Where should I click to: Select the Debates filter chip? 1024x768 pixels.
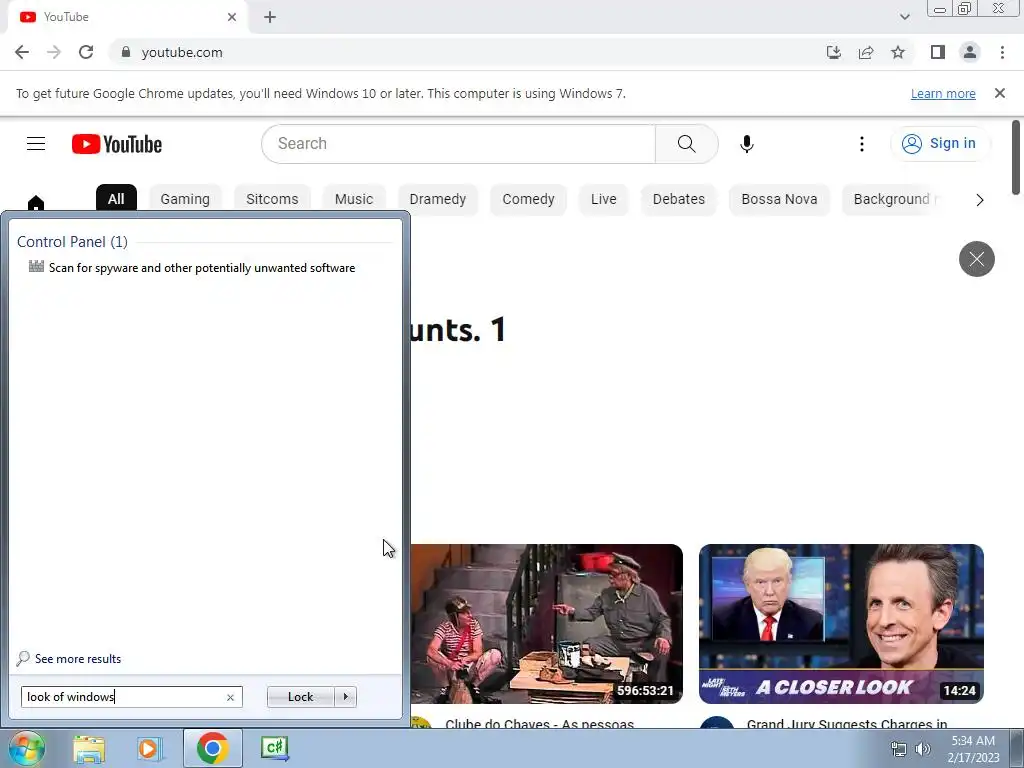tap(679, 199)
